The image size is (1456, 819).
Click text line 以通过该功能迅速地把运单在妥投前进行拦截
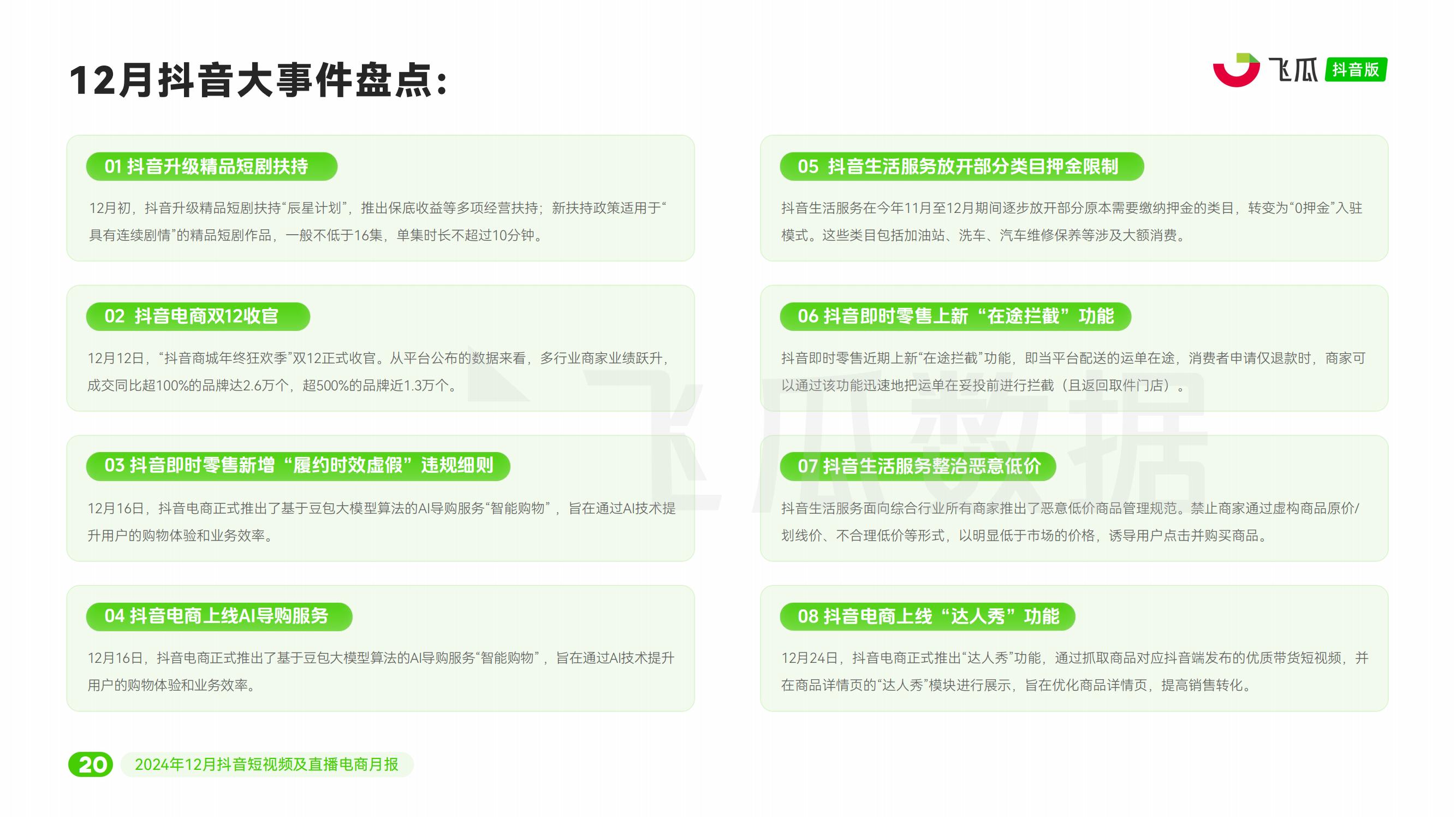coord(984,385)
